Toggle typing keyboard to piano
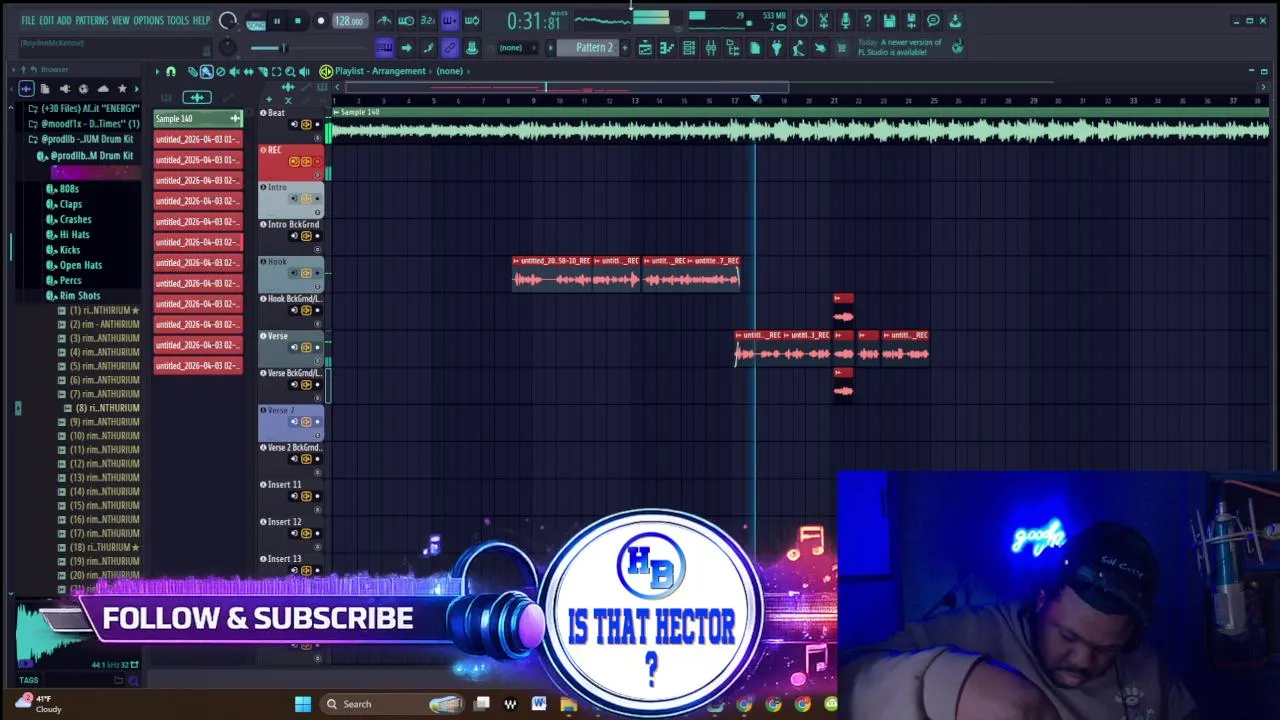Image resolution: width=1280 pixels, height=720 pixels. tap(384, 48)
